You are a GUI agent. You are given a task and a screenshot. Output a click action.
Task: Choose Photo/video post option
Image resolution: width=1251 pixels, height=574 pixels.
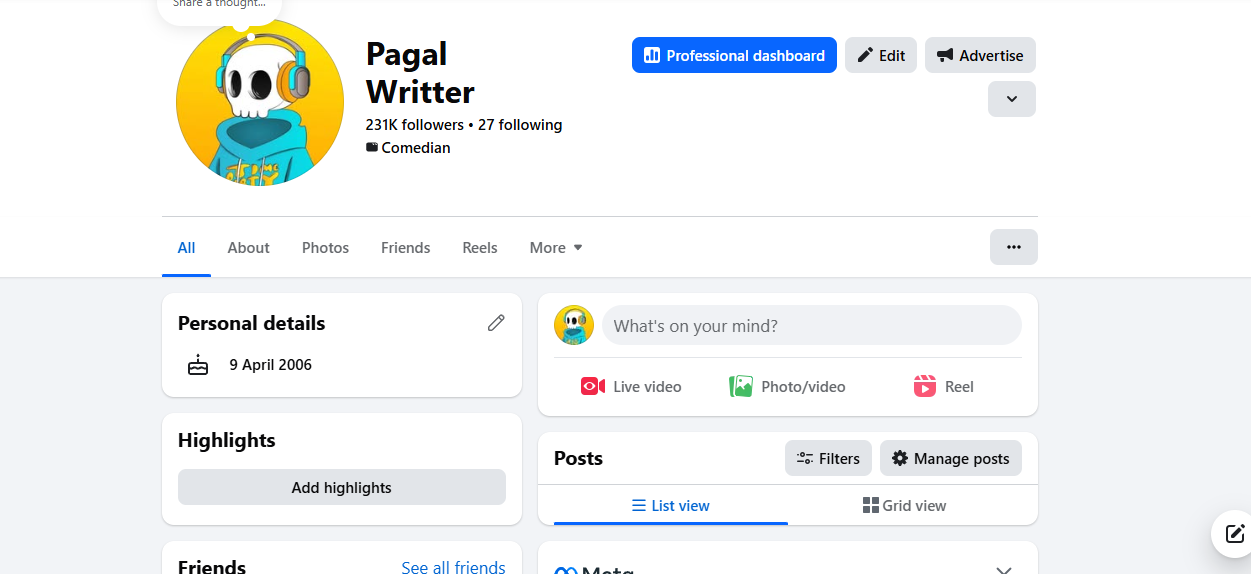[x=787, y=387]
